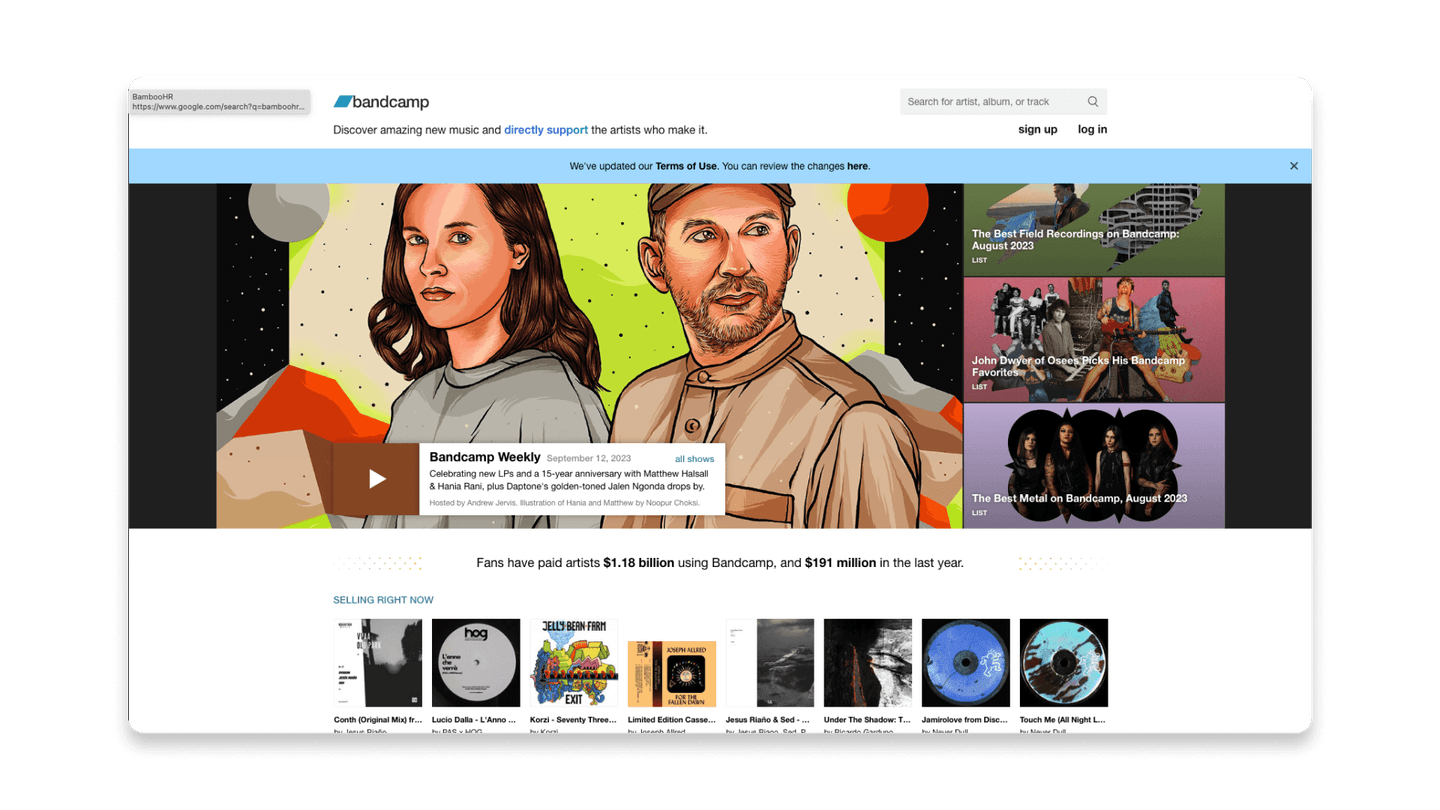Open The Best Metal on Bandcamp article
The width and height of the screenshot is (1440, 810).
[1094, 466]
